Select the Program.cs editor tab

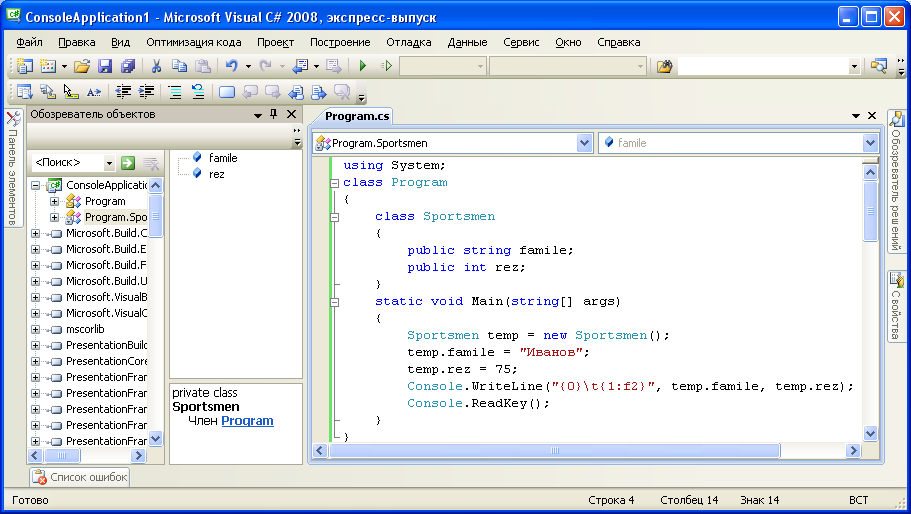pos(356,116)
